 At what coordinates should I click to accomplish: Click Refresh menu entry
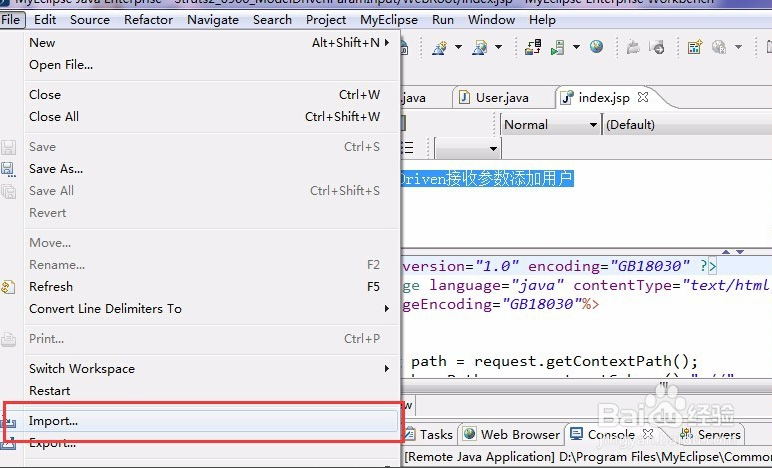tap(211, 286)
